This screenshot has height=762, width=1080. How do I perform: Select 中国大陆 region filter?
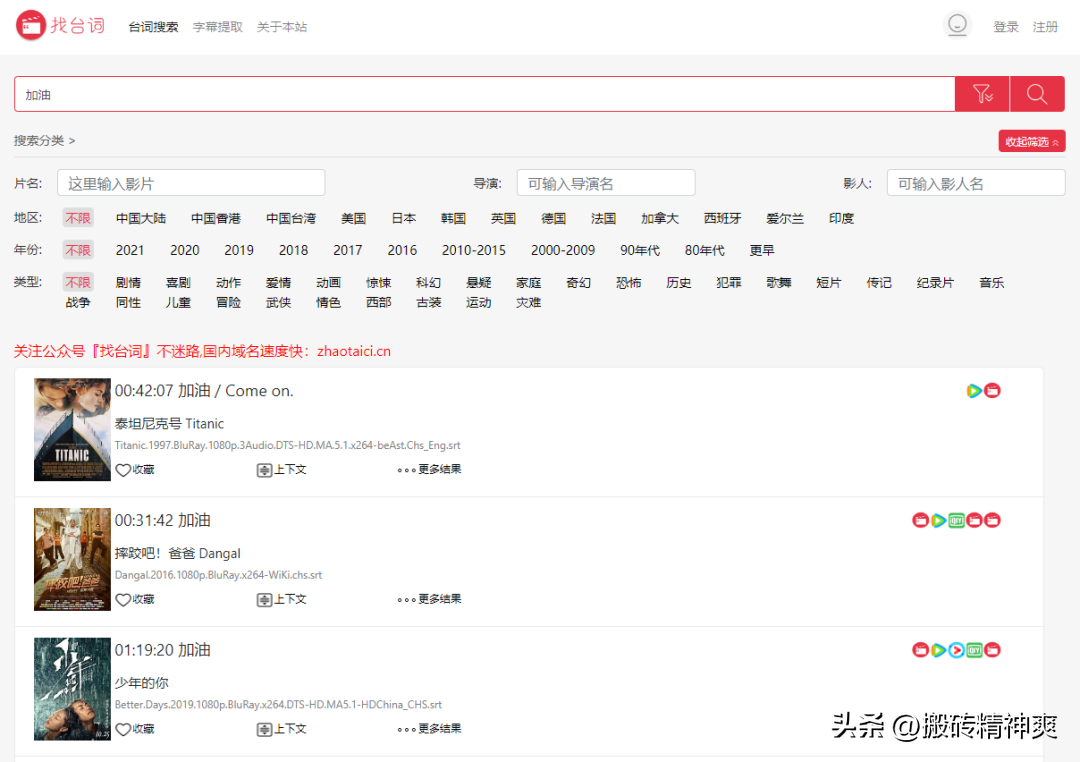tap(141, 218)
